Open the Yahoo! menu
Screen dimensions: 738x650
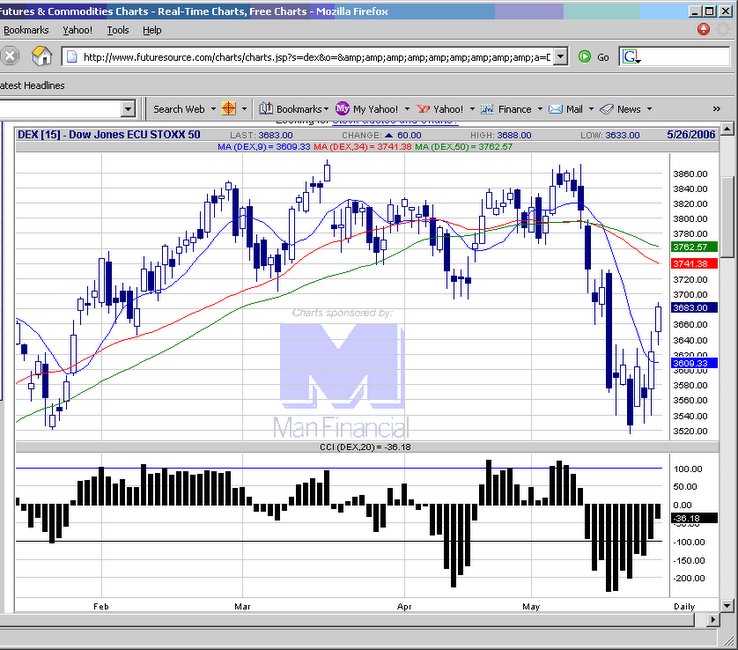(78, 30)
